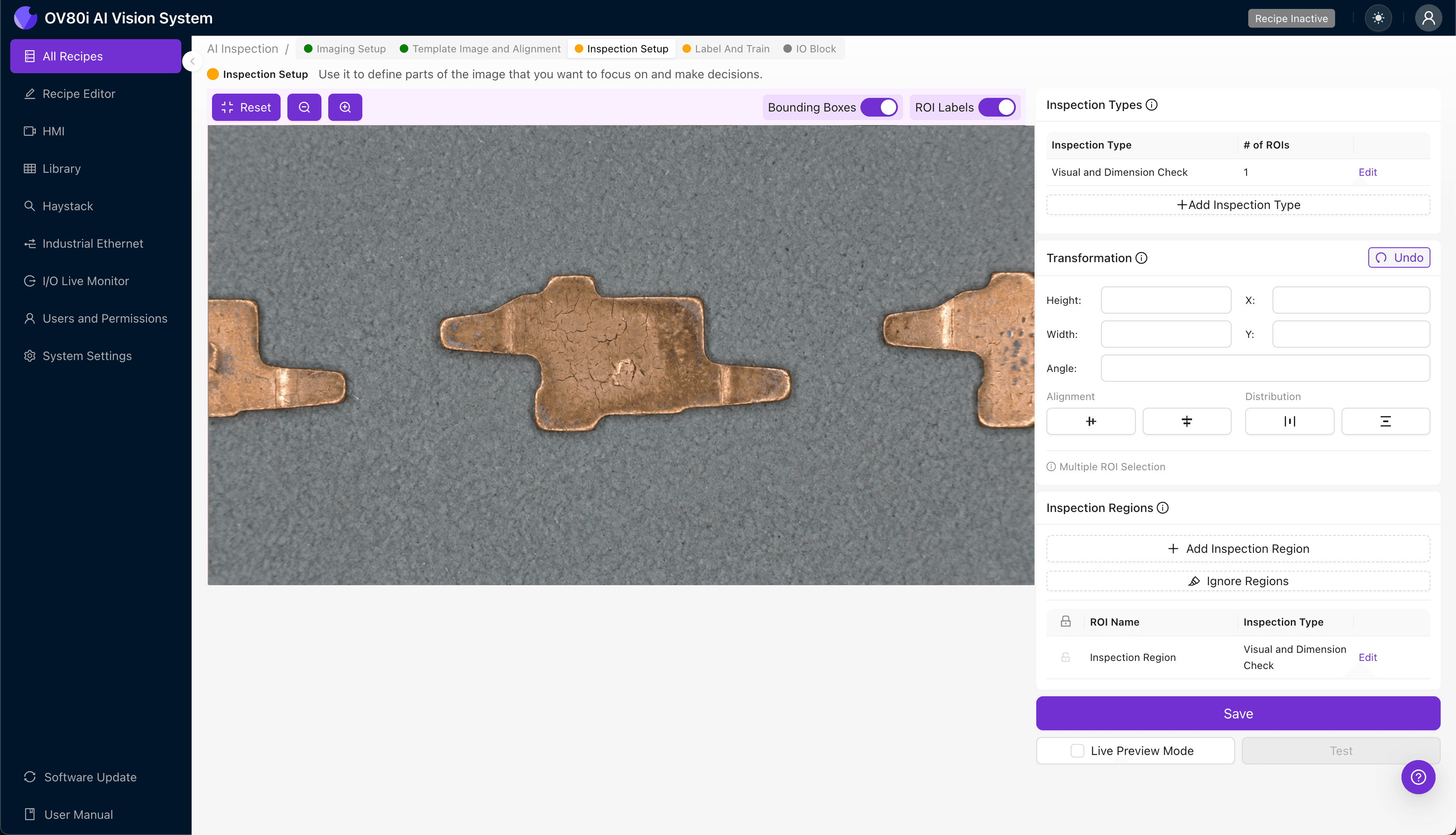The image size is (1456, 835).
Task: Disable ROI Labels
Action: click(997, 107)
